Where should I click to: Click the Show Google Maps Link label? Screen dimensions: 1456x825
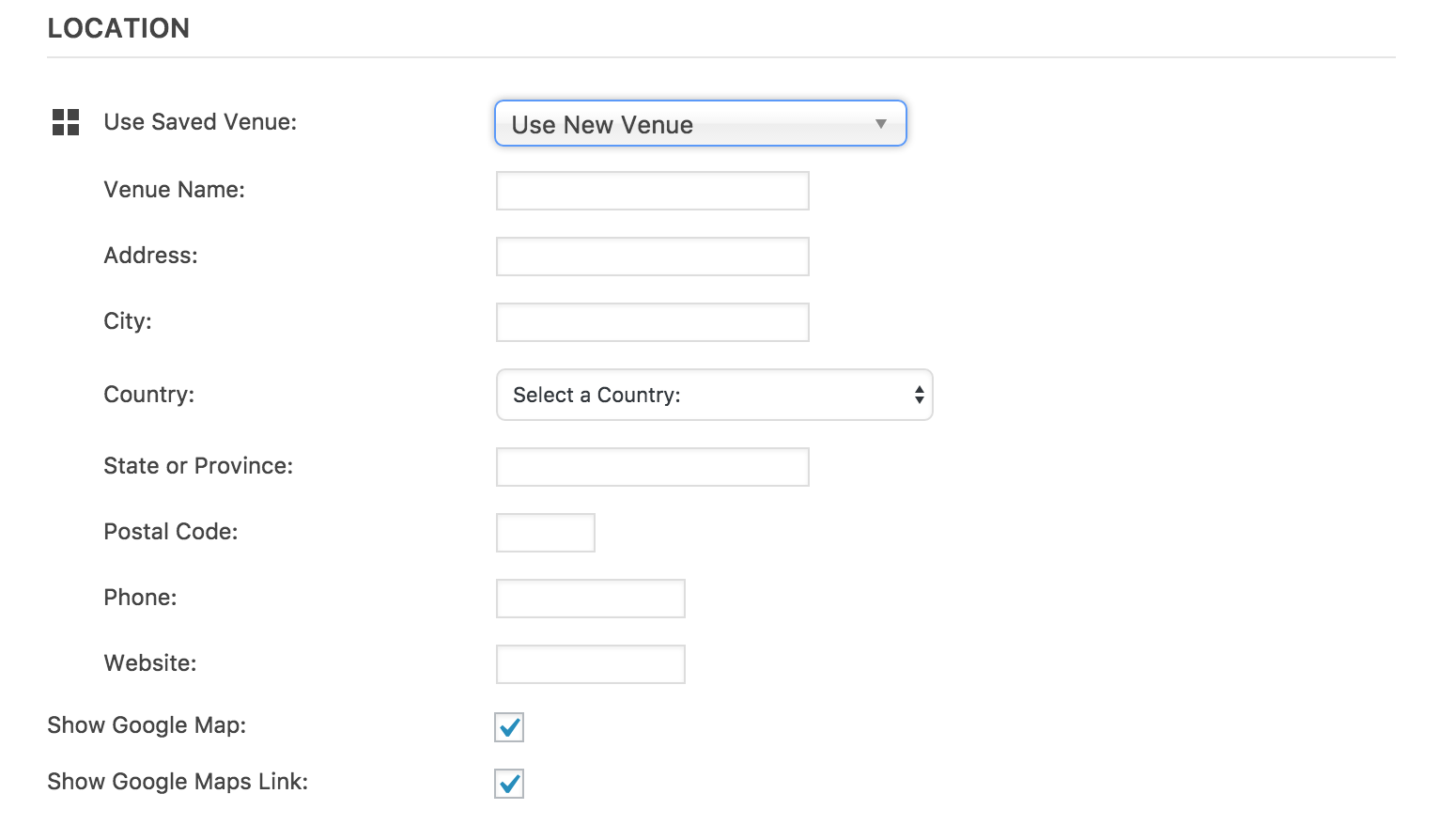(178, 782)
